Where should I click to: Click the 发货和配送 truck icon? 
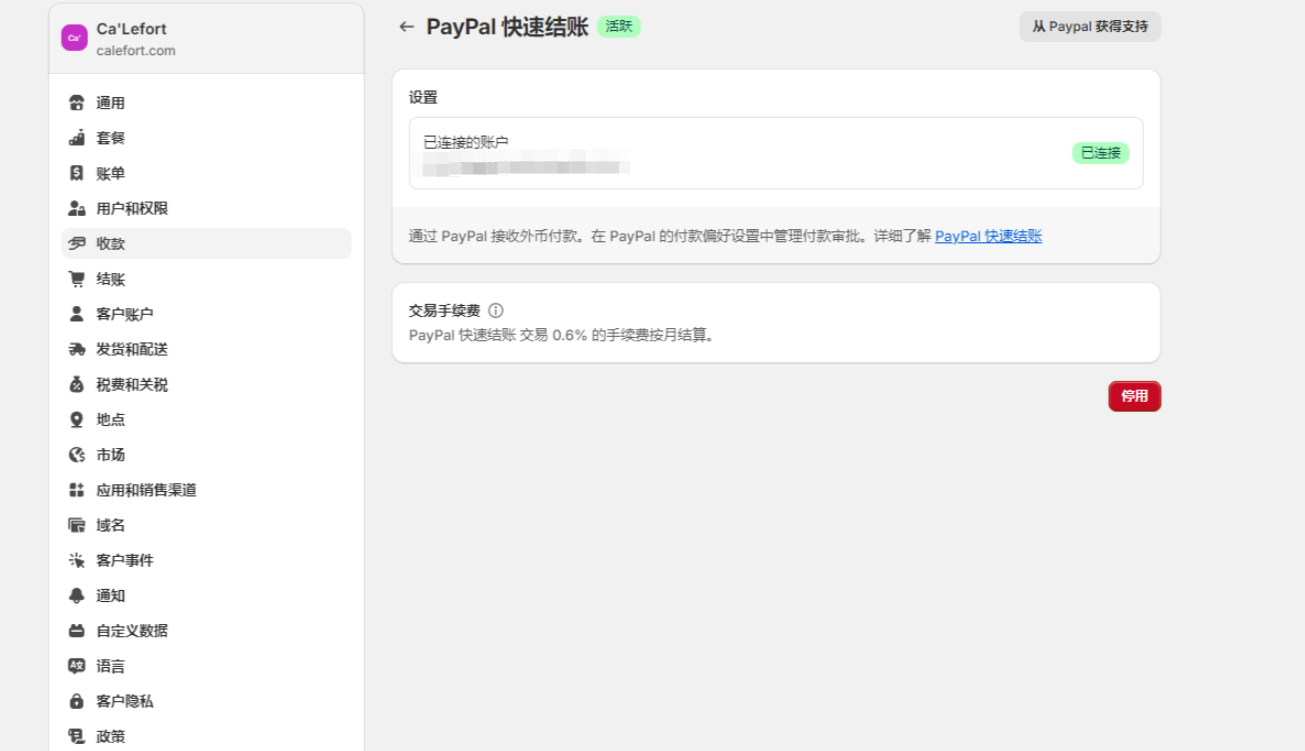pyautogui.click(x=77, y=349)
